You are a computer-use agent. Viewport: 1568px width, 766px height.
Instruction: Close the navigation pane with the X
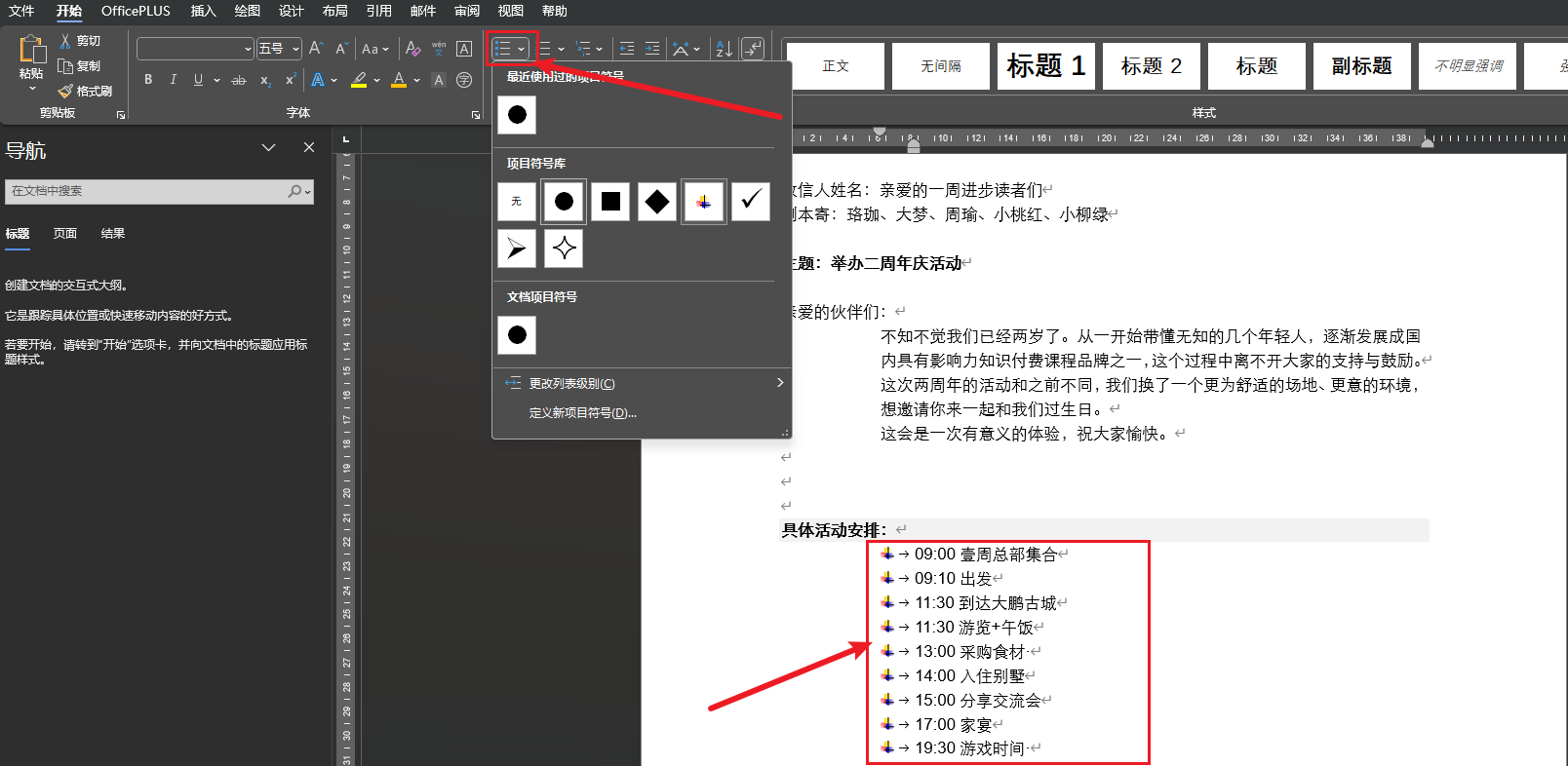click(x=309, y=147)
